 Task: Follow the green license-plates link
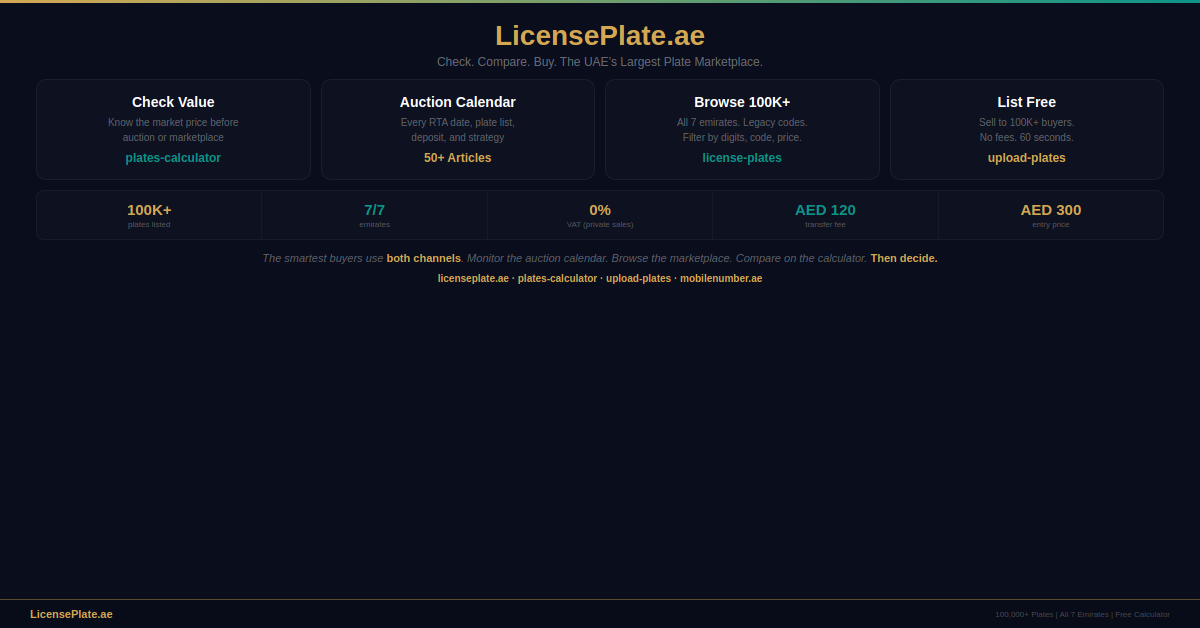coord(742,158)
